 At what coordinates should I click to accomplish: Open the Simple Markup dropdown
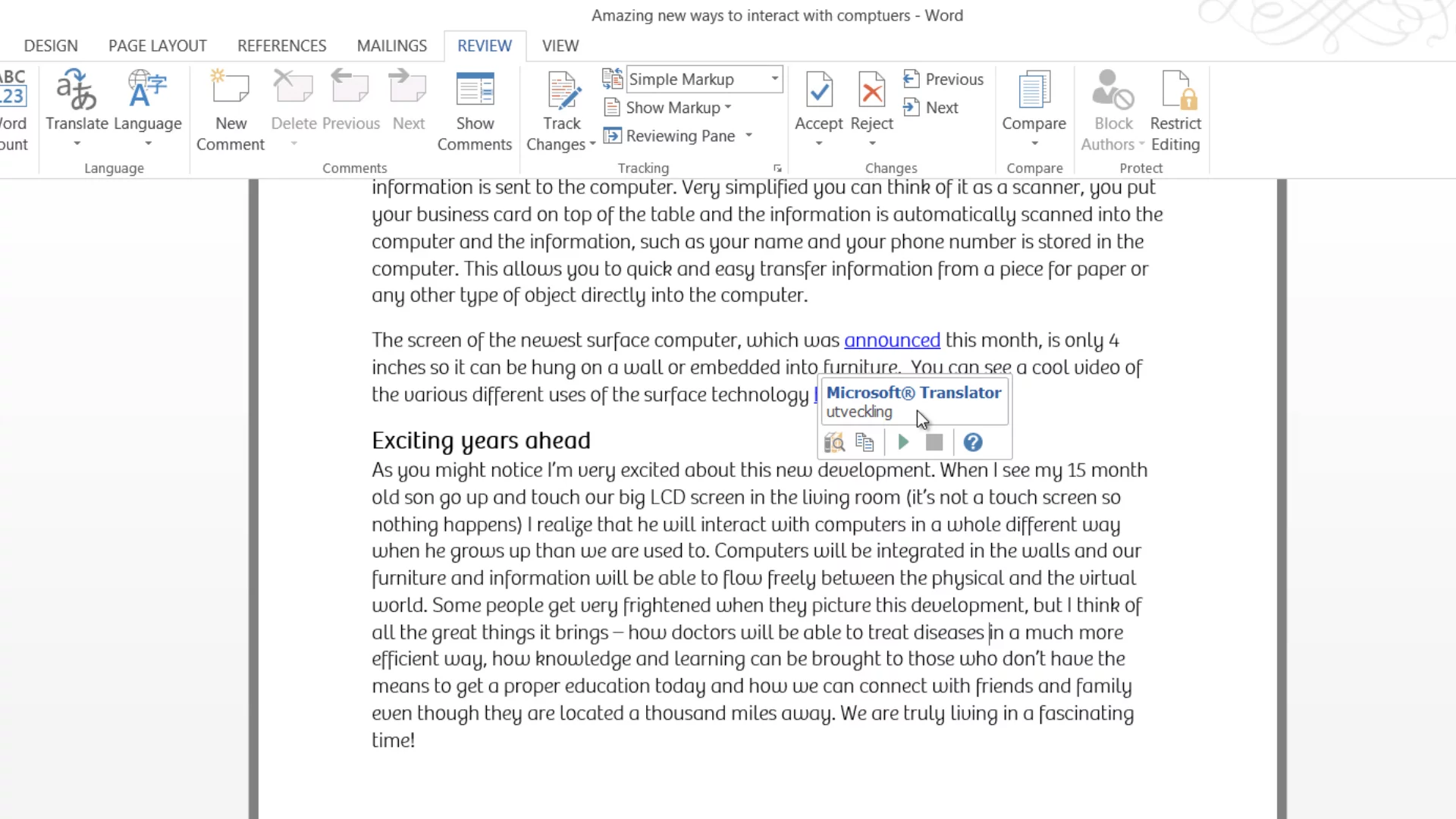pos(774,79)
